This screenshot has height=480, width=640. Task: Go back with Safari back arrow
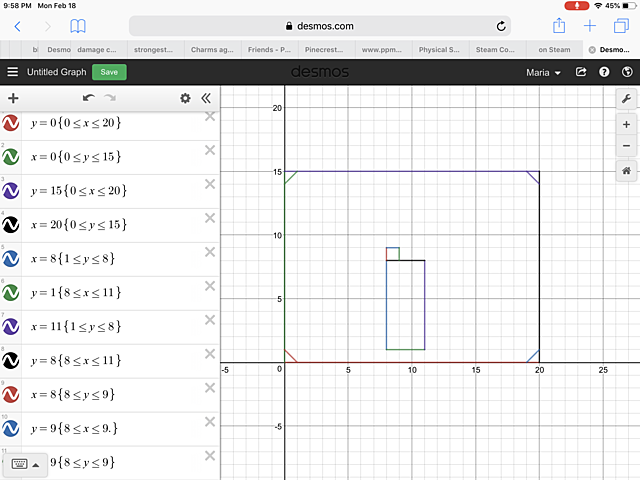17,27
